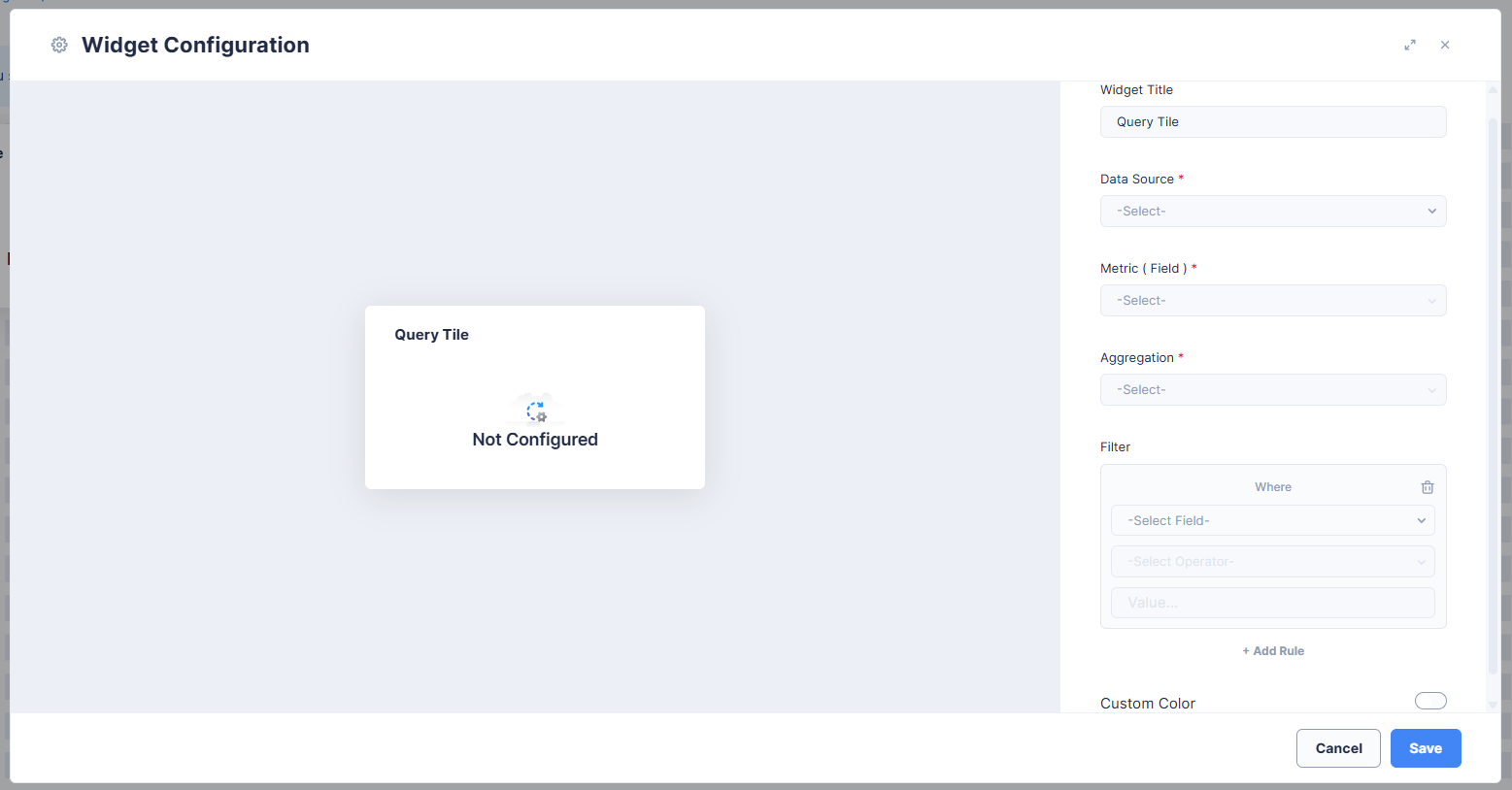1512x790 pixels.
Task: Click the Filter section label
Action: coord(1115,446)
